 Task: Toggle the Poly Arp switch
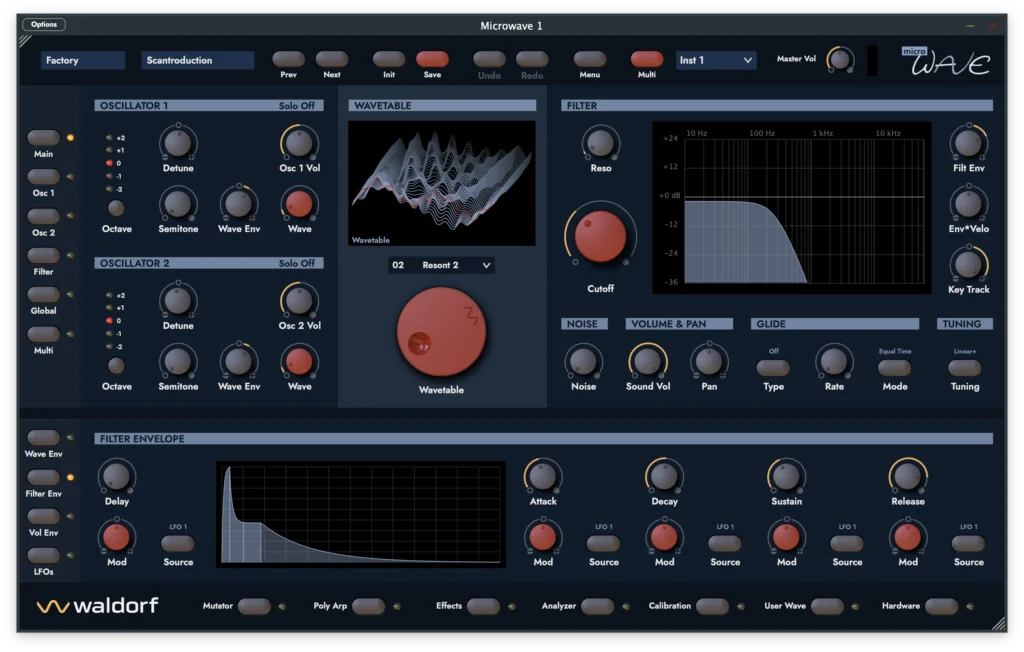click(368, 606)
